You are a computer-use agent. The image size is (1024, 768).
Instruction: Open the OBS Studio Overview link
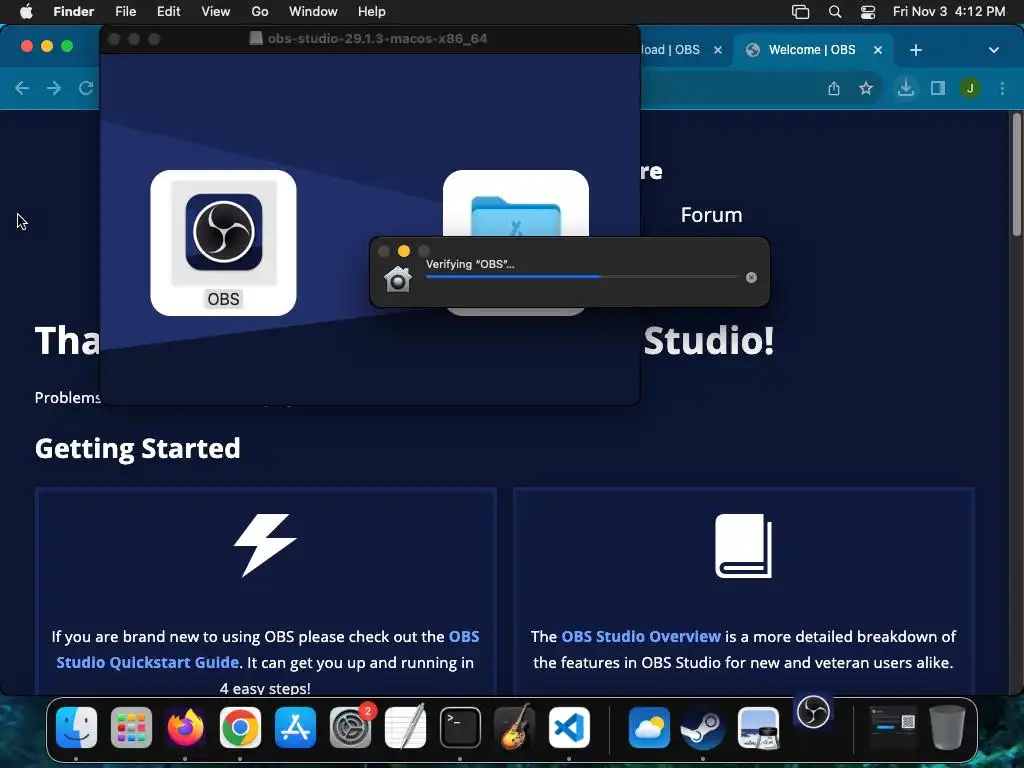point(641,637)
